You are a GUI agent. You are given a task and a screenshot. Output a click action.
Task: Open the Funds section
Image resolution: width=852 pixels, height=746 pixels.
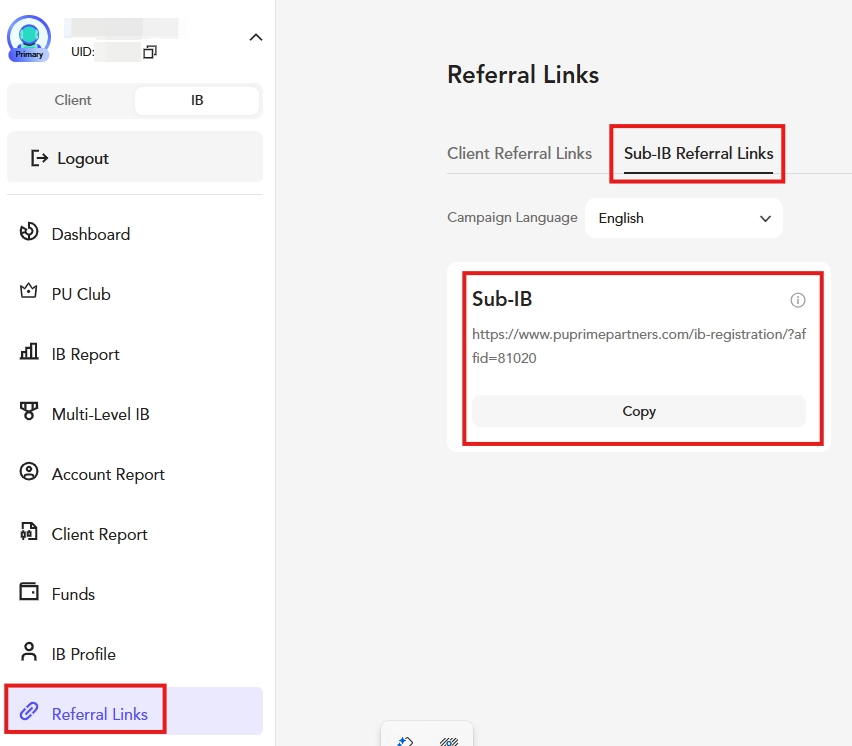tap(135, 594)
